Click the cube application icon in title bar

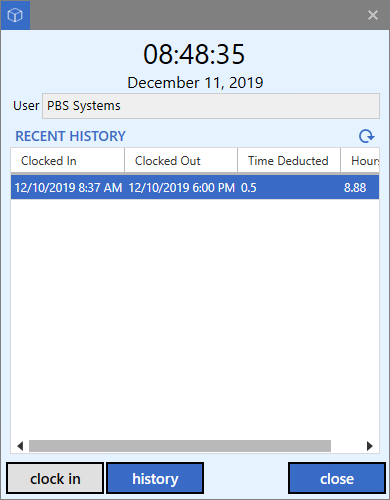click(15, 15)
